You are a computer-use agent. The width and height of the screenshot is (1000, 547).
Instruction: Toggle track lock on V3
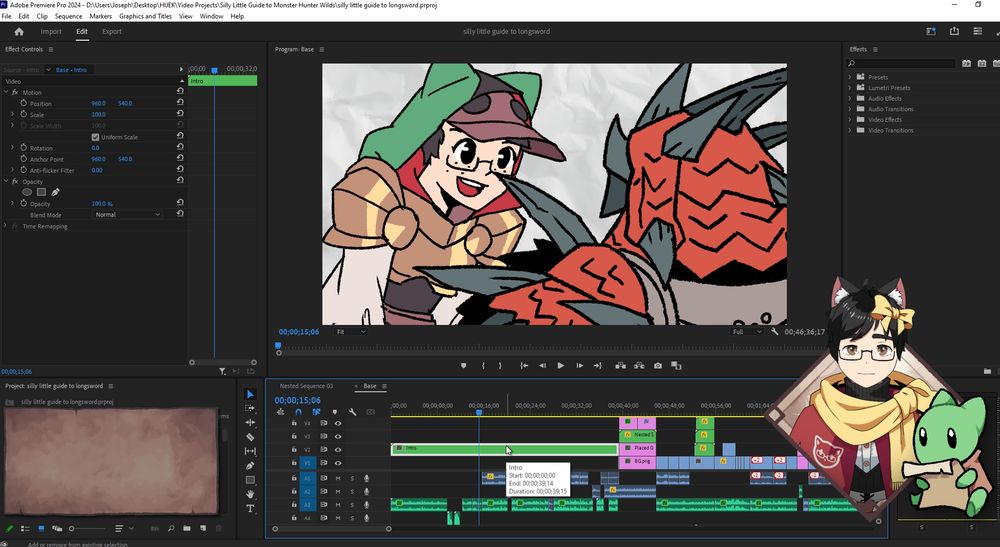tap(294, 437)
